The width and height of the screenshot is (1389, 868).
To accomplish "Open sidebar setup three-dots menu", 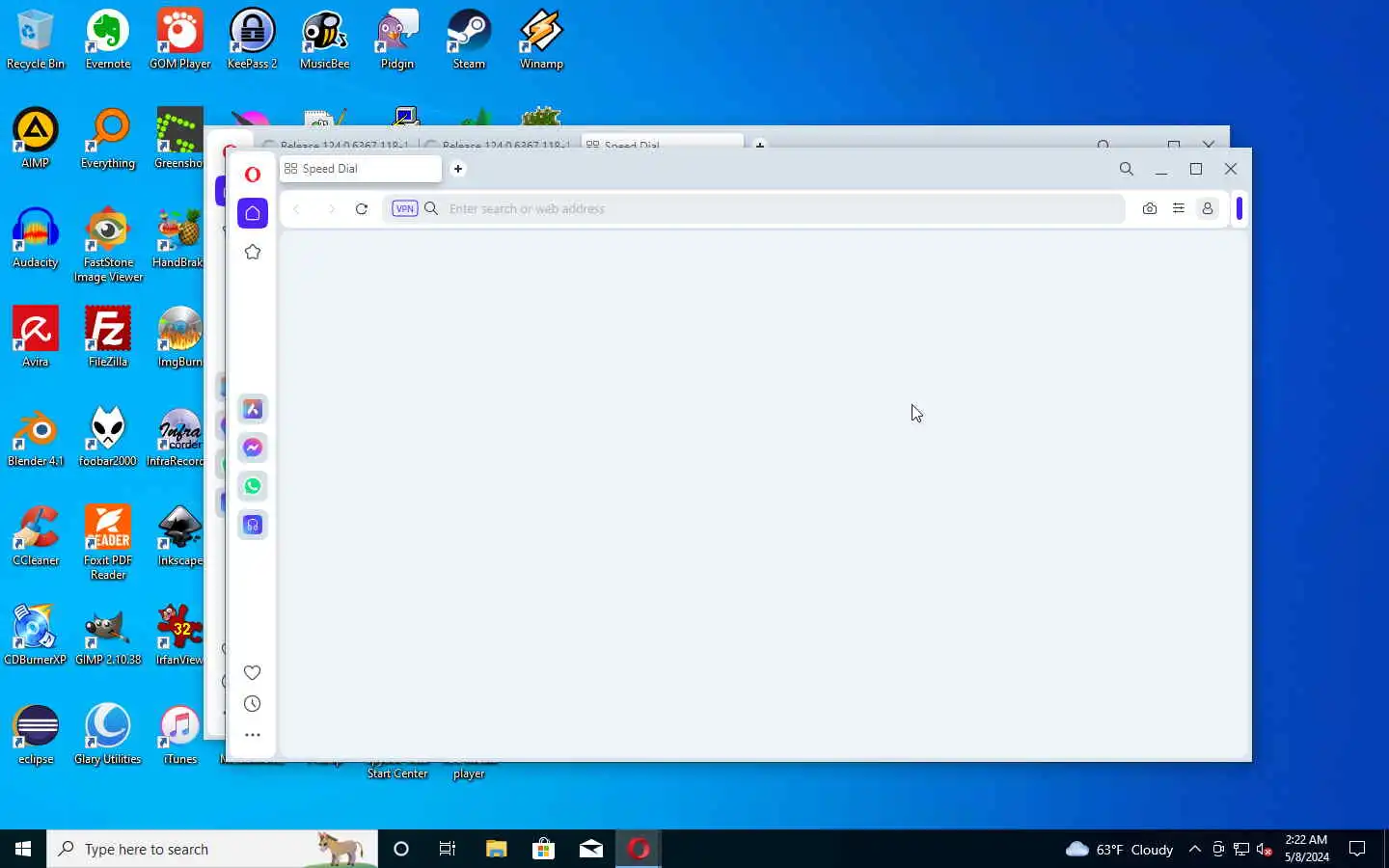I will coord(253,735).
